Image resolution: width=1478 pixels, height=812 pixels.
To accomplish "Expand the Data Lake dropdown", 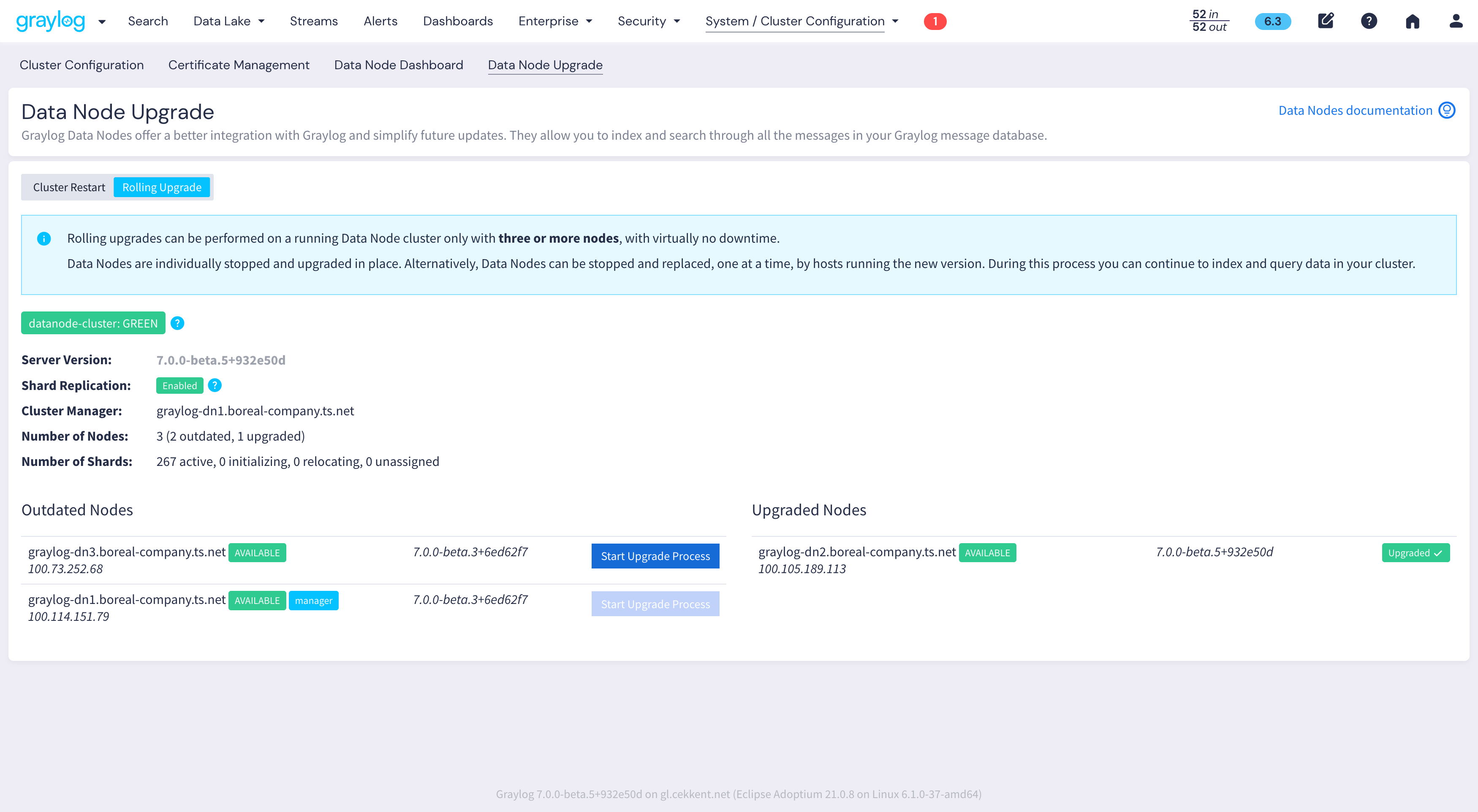I will point(229,21).
